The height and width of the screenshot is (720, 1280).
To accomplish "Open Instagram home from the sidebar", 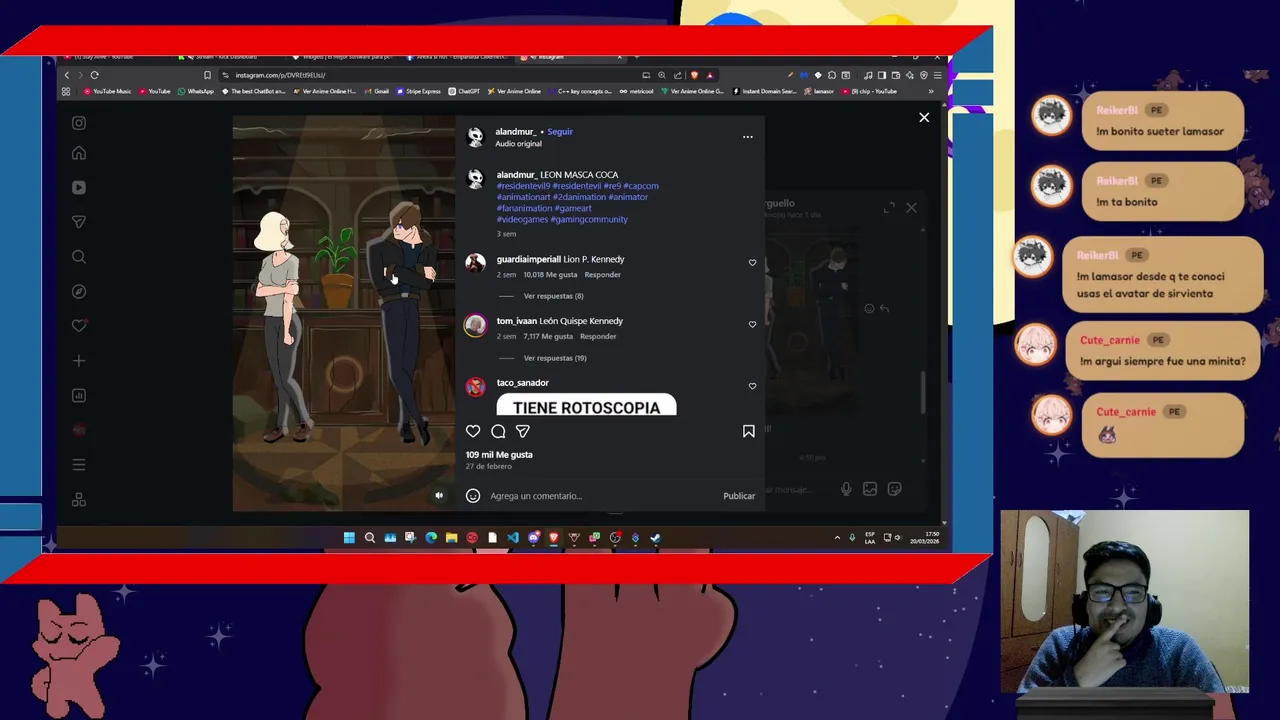I will click(79, 153).
